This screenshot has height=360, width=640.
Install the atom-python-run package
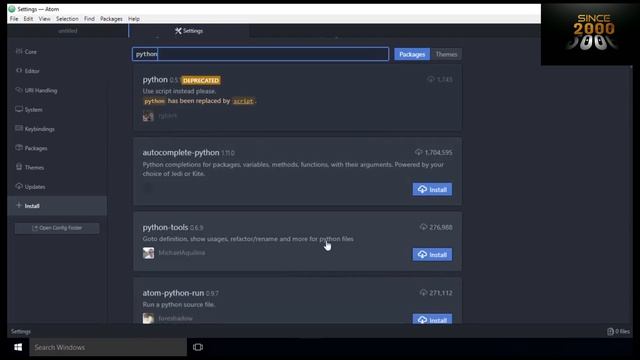(x=432, y=319)
